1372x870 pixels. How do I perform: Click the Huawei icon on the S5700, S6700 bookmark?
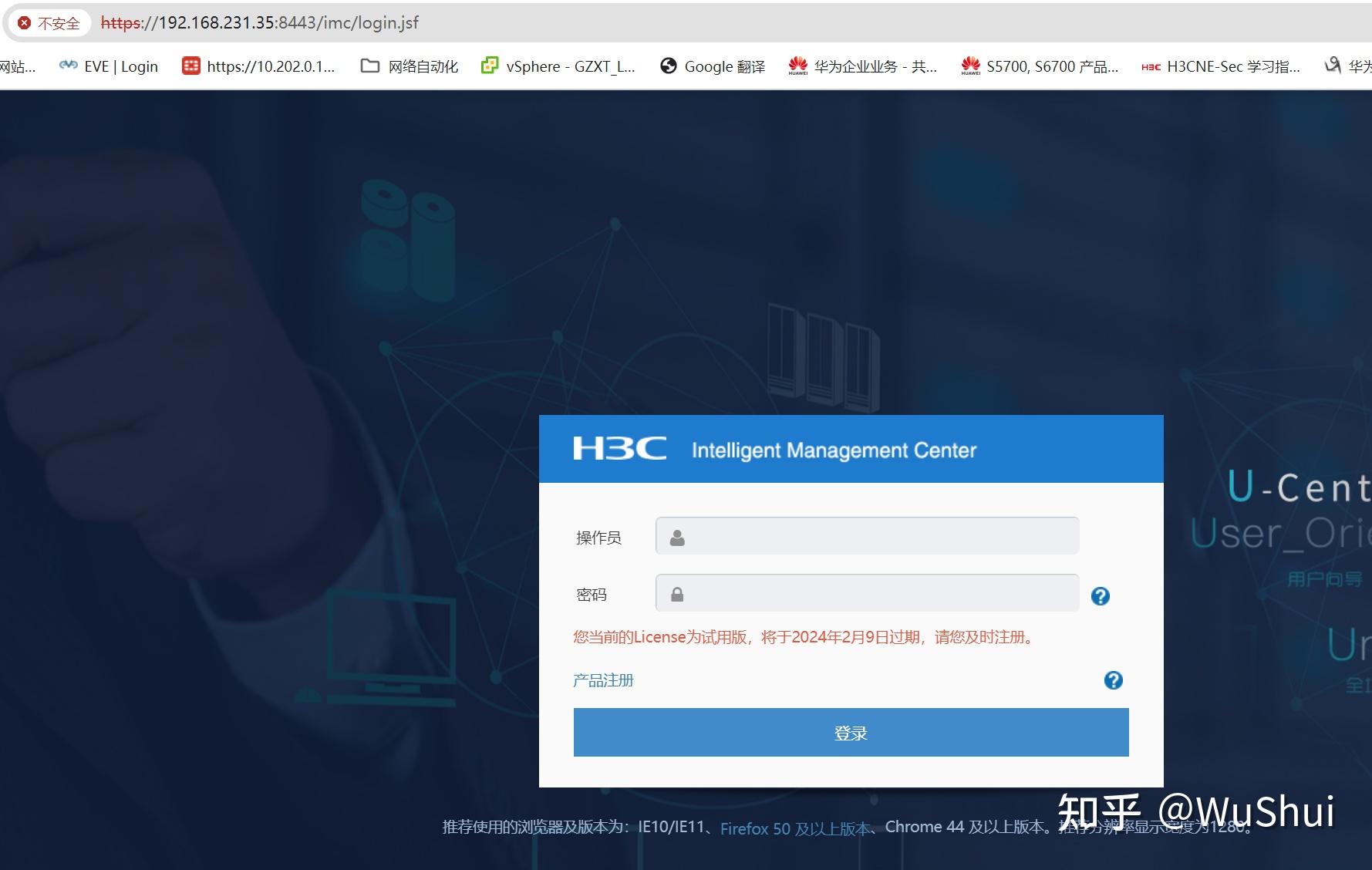[x=970, y=66]
